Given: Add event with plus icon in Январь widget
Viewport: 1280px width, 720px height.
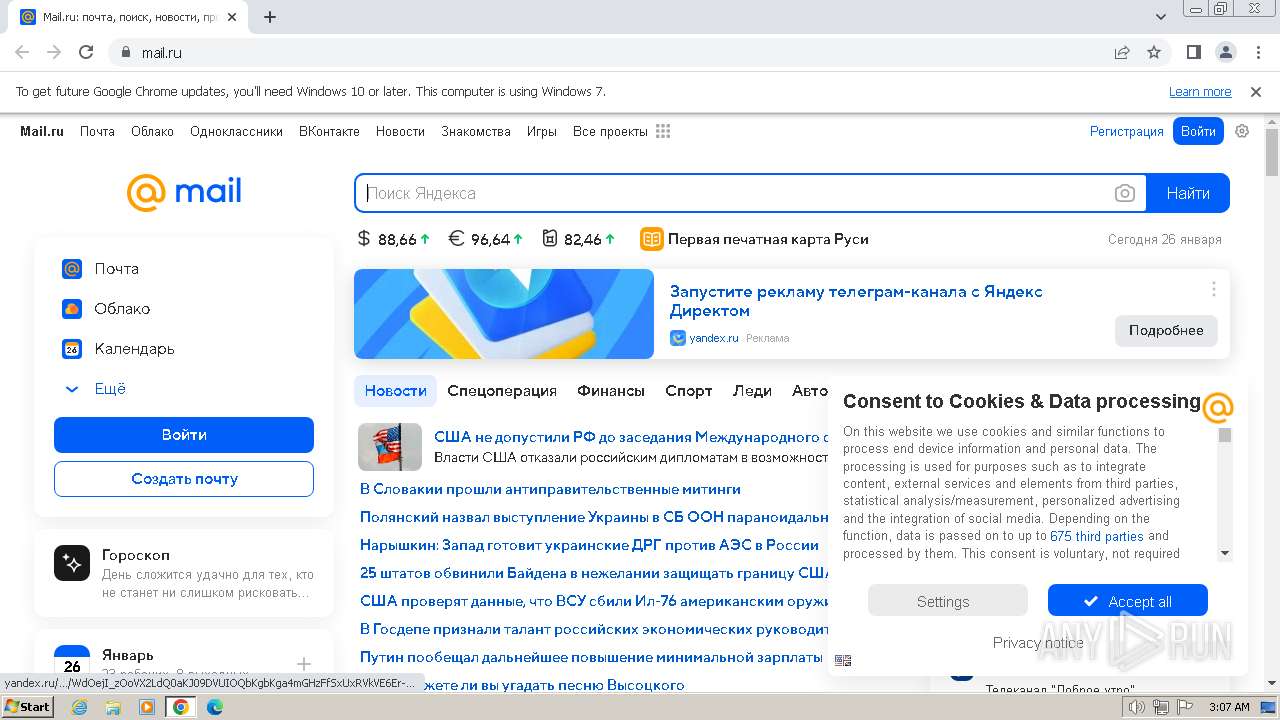Looking at the screenshot, I should tap(304, 664).
